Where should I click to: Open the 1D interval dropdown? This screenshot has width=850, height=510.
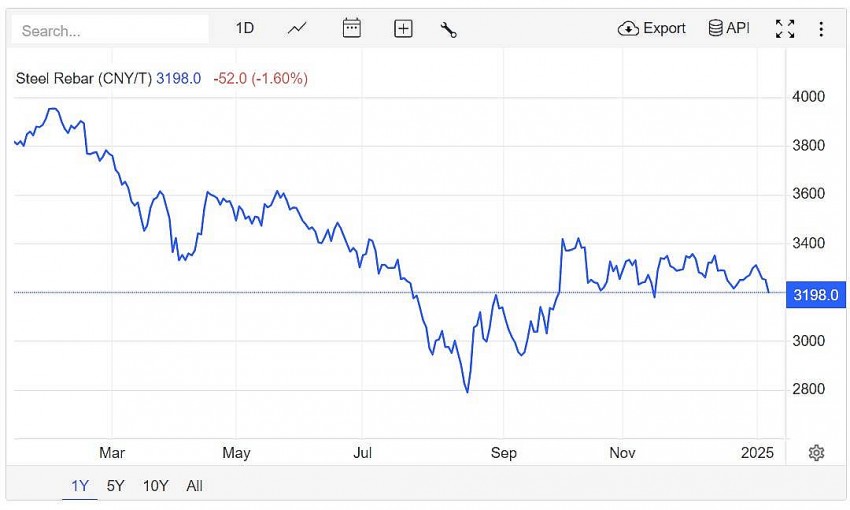[245, 29]
